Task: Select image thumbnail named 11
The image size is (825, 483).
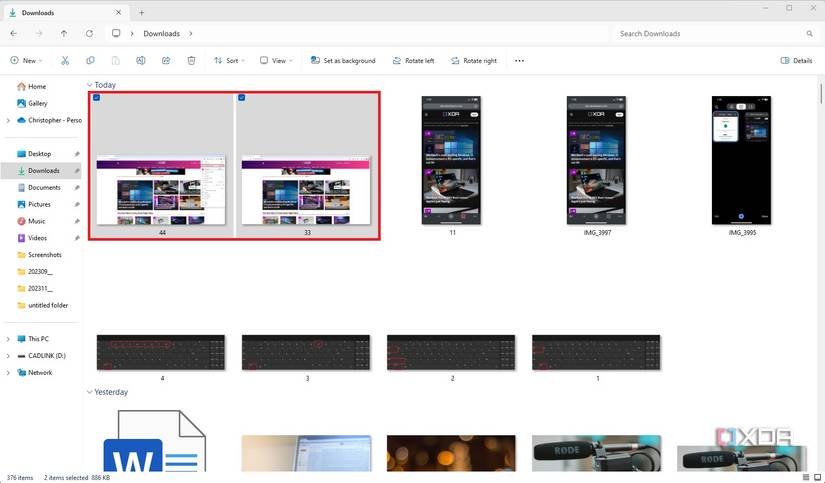Action: point(451,160)
